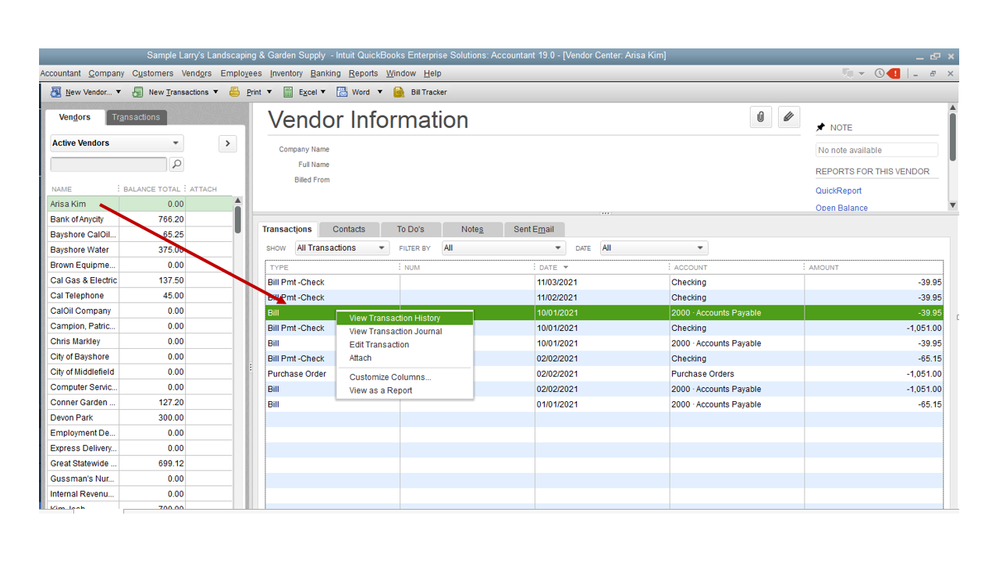
Task: Choose View Transaction Journal
Action: coord(405,331)
